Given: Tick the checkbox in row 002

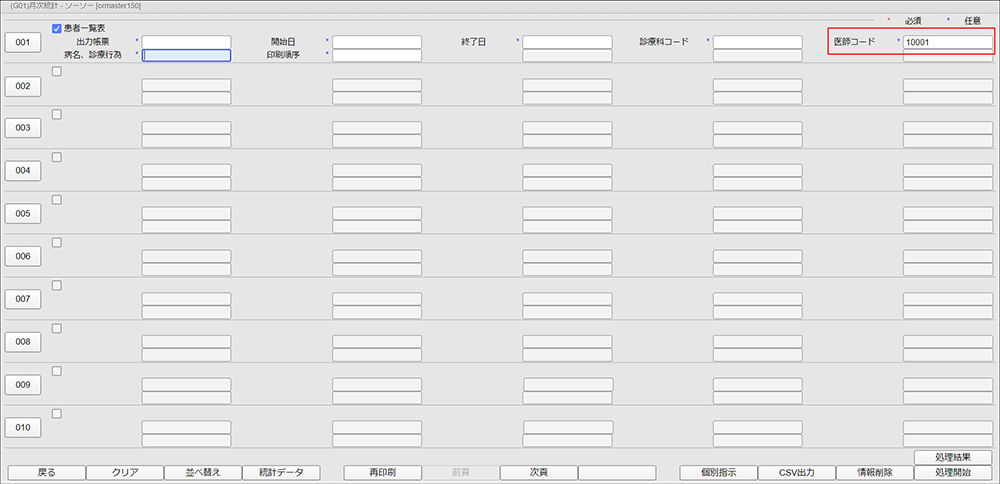Looking at the screenshot, I should point(57,71).
